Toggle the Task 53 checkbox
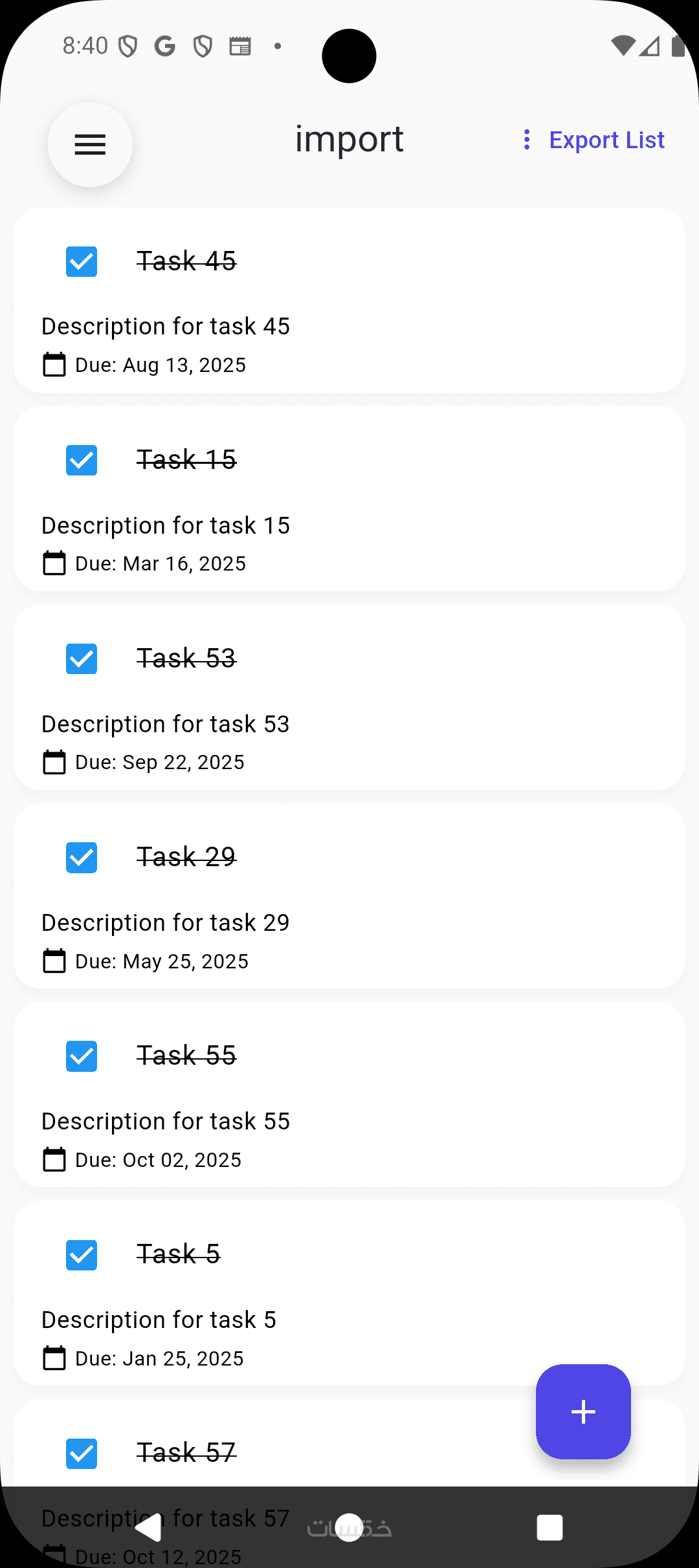 [x=82, y=659]
